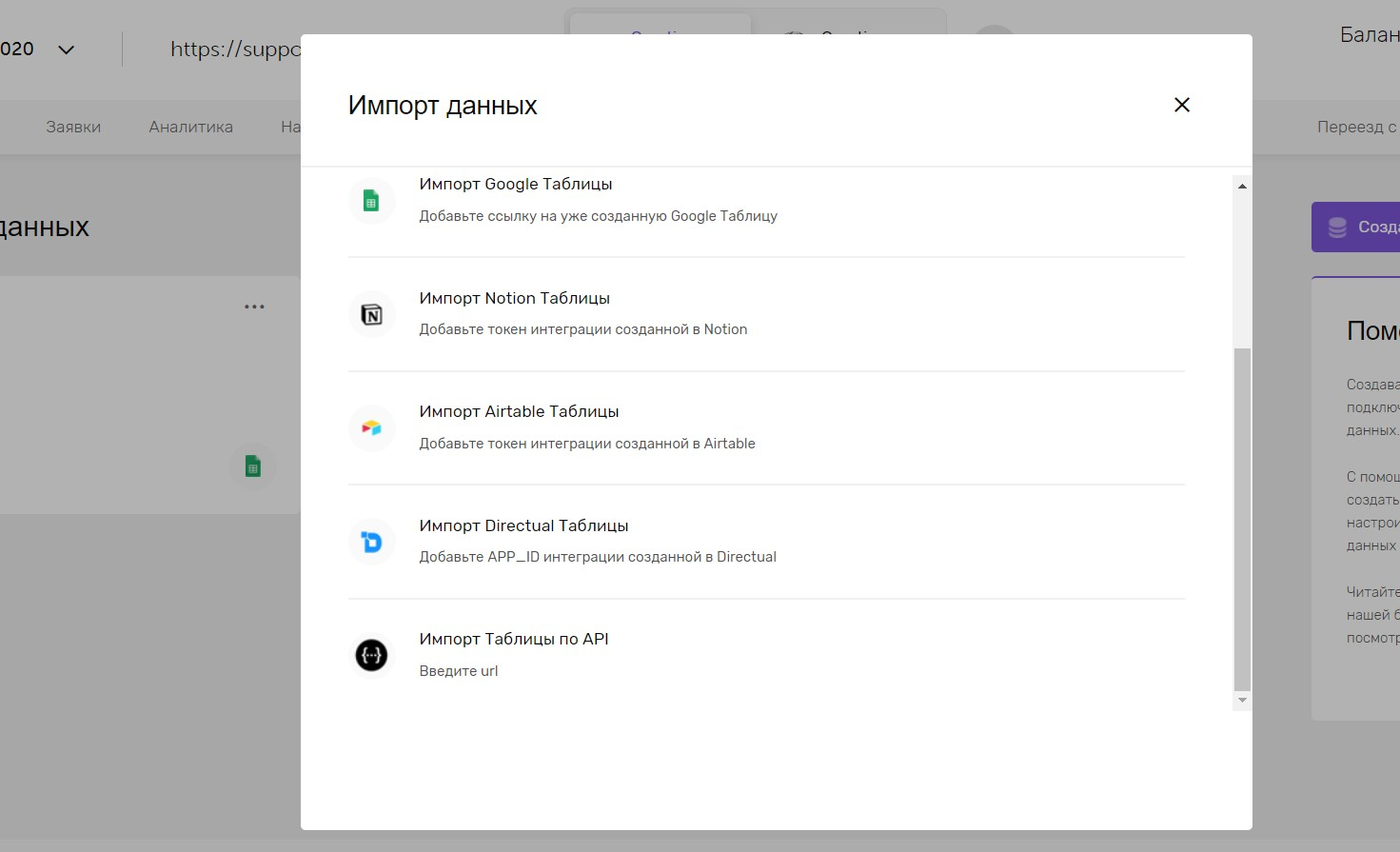Open the Аналитика tab in background page
Image resolution: width=1400 pixels, height=852 pixels.
tap(190, 127)
